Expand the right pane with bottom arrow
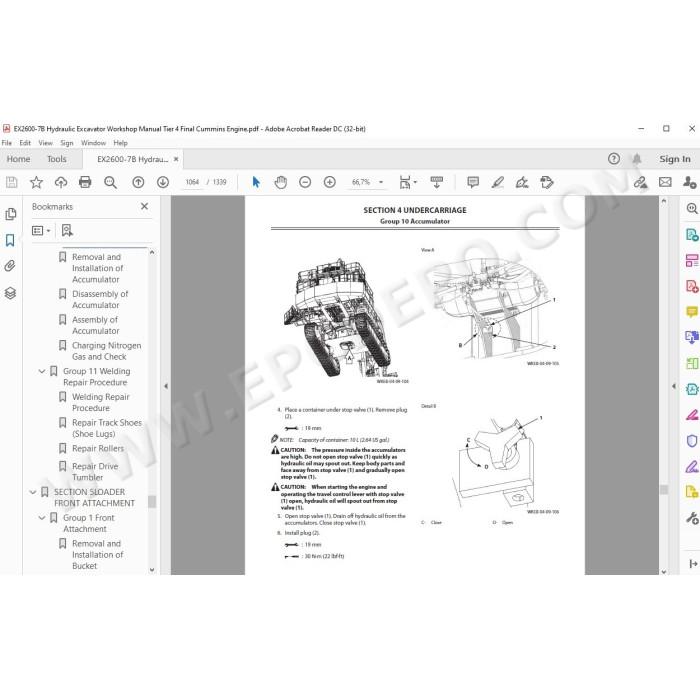The height and width of the screenshot is (700, 700). 693,564
